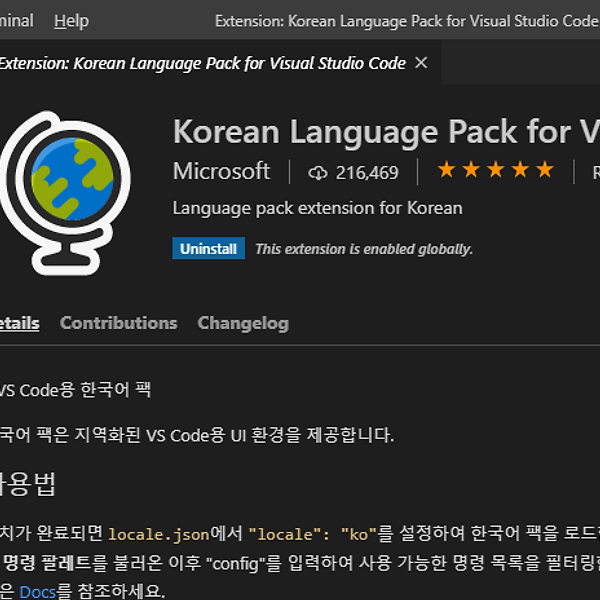Open the Help menu

click(71, 21)
